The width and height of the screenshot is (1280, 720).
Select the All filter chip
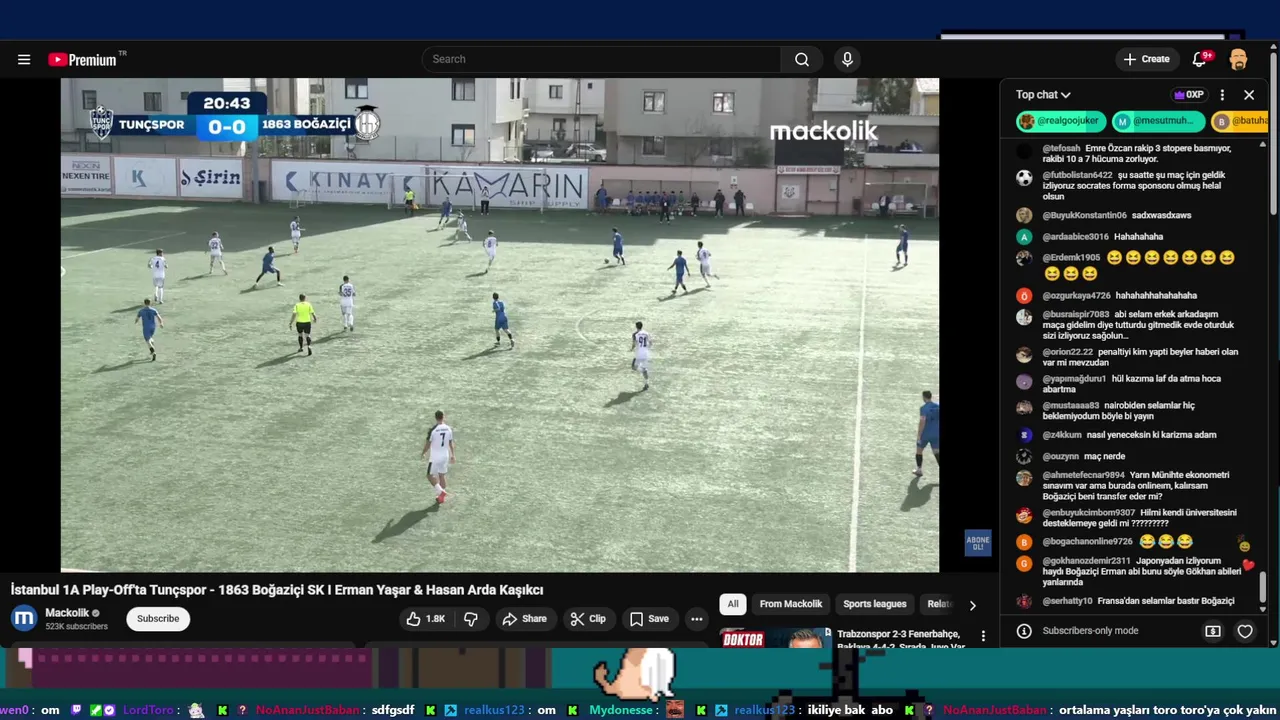(x=733, y=604)
